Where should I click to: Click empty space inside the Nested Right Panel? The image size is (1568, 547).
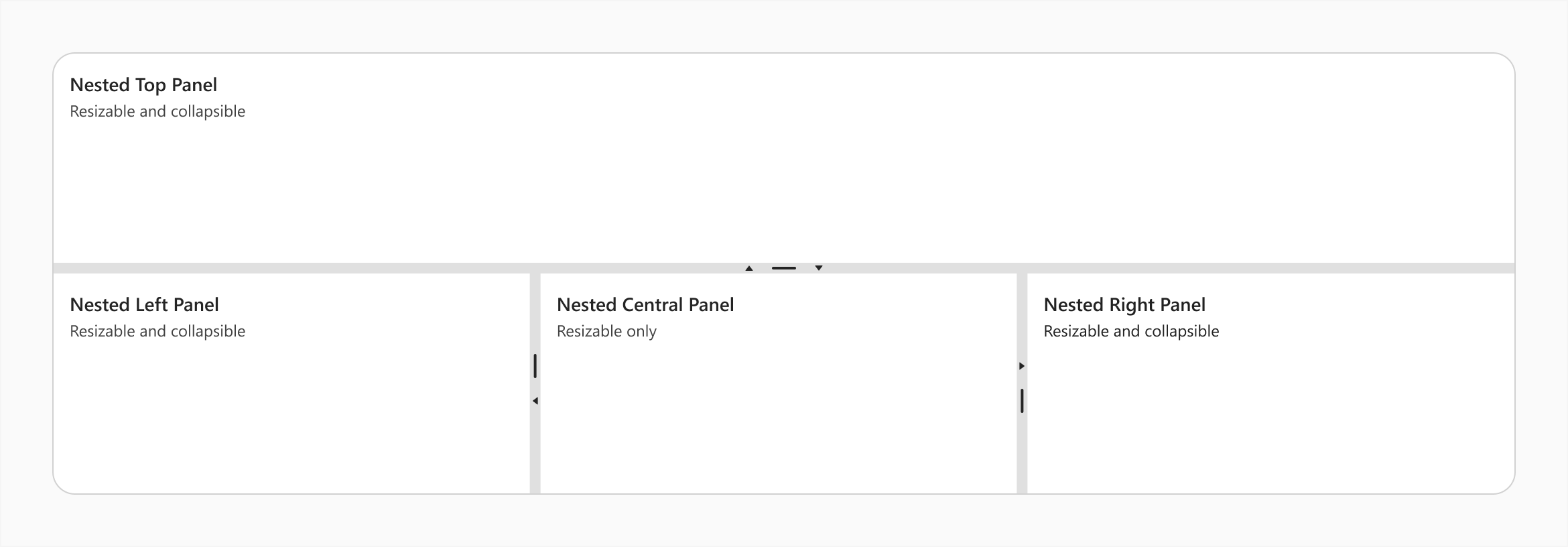click(1266, 422)
